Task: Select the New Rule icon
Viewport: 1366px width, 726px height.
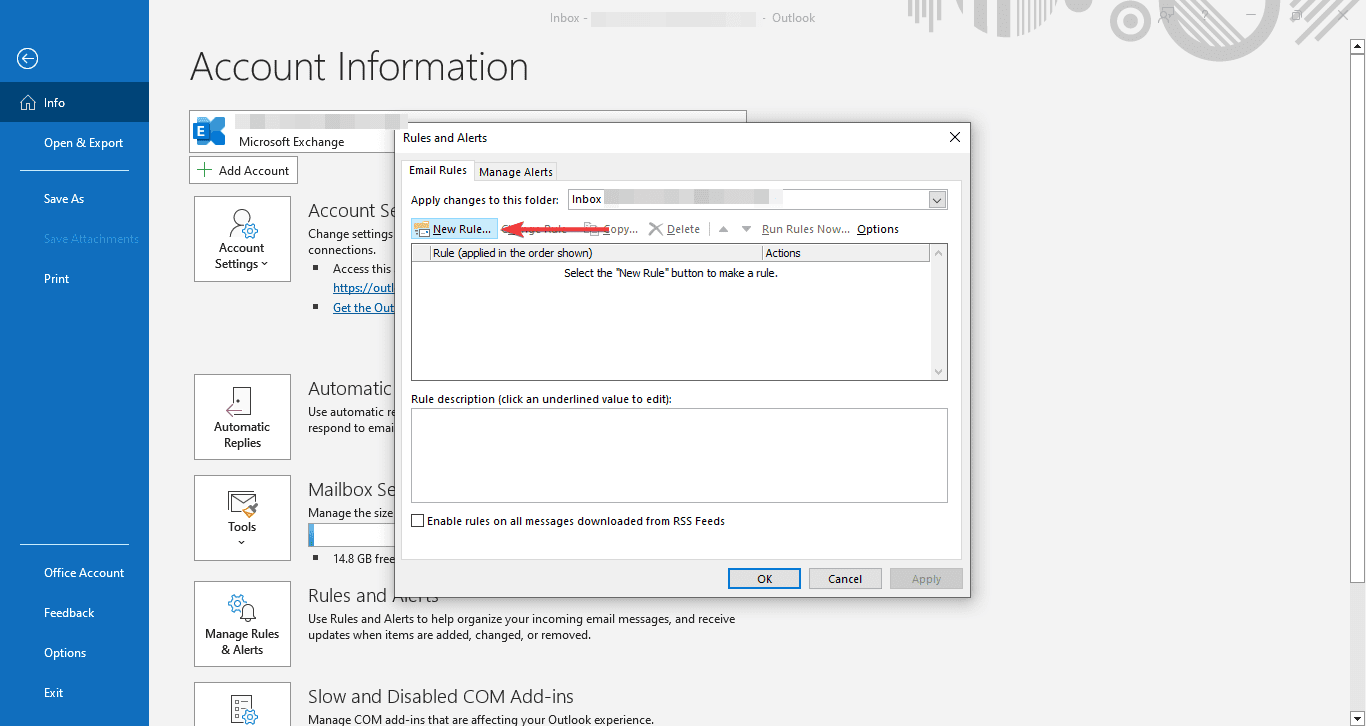Action: pos(420,228)
